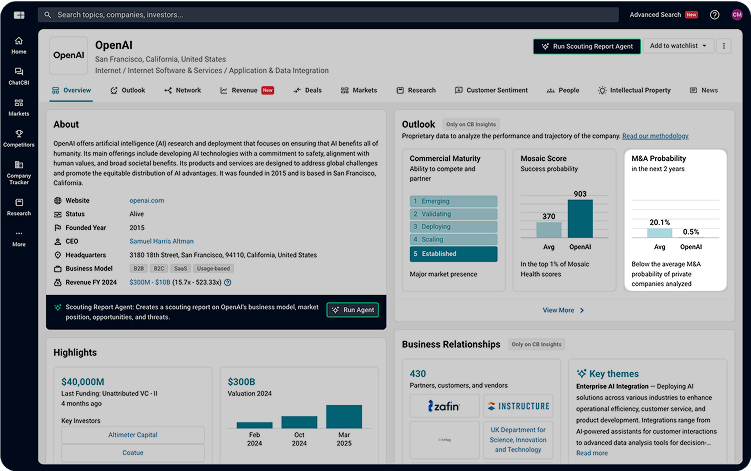Click the help question mark icon
The height and width of the screenshot is (471, 751).
coord(714,15)
